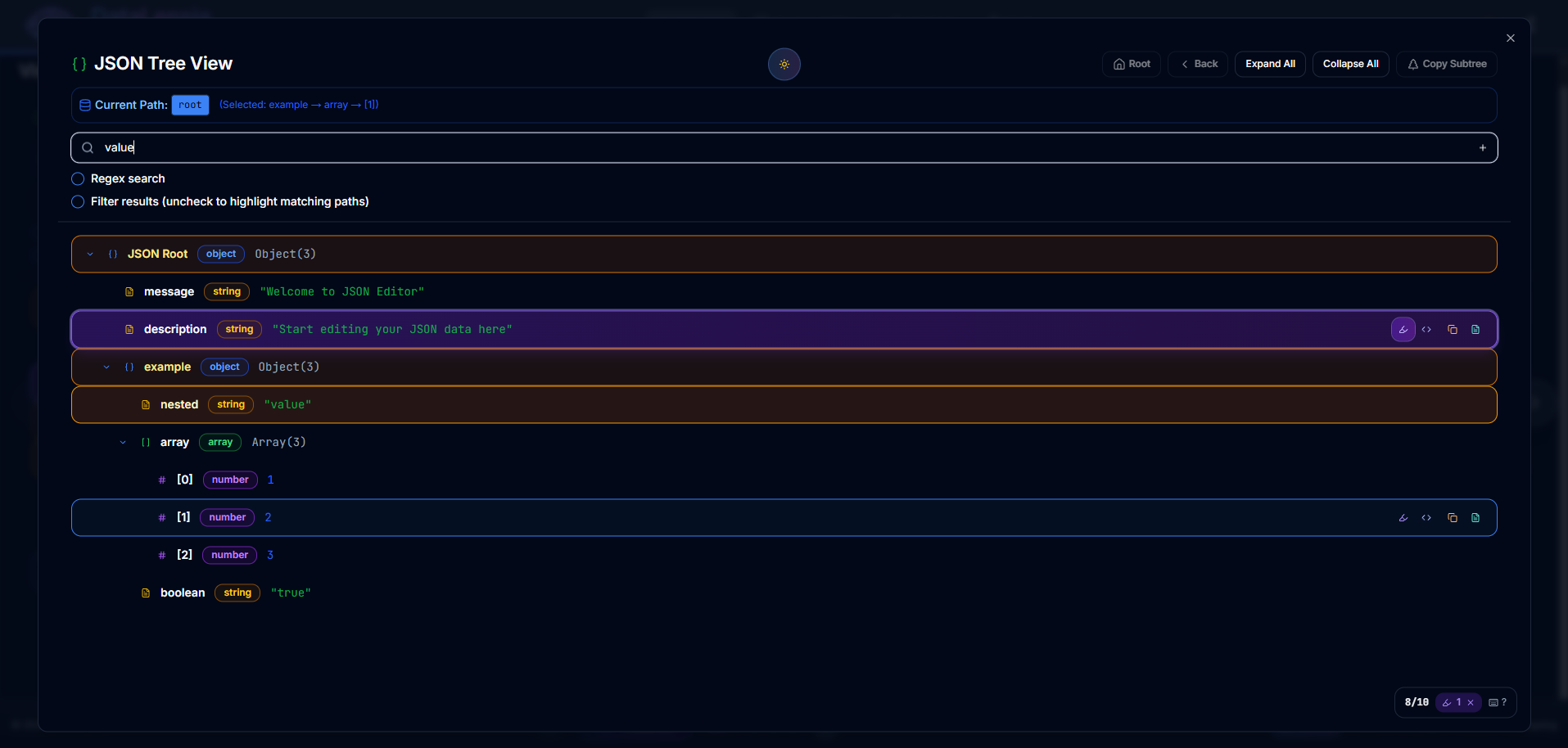Click Collapse All button

[x=1350, y=64]
